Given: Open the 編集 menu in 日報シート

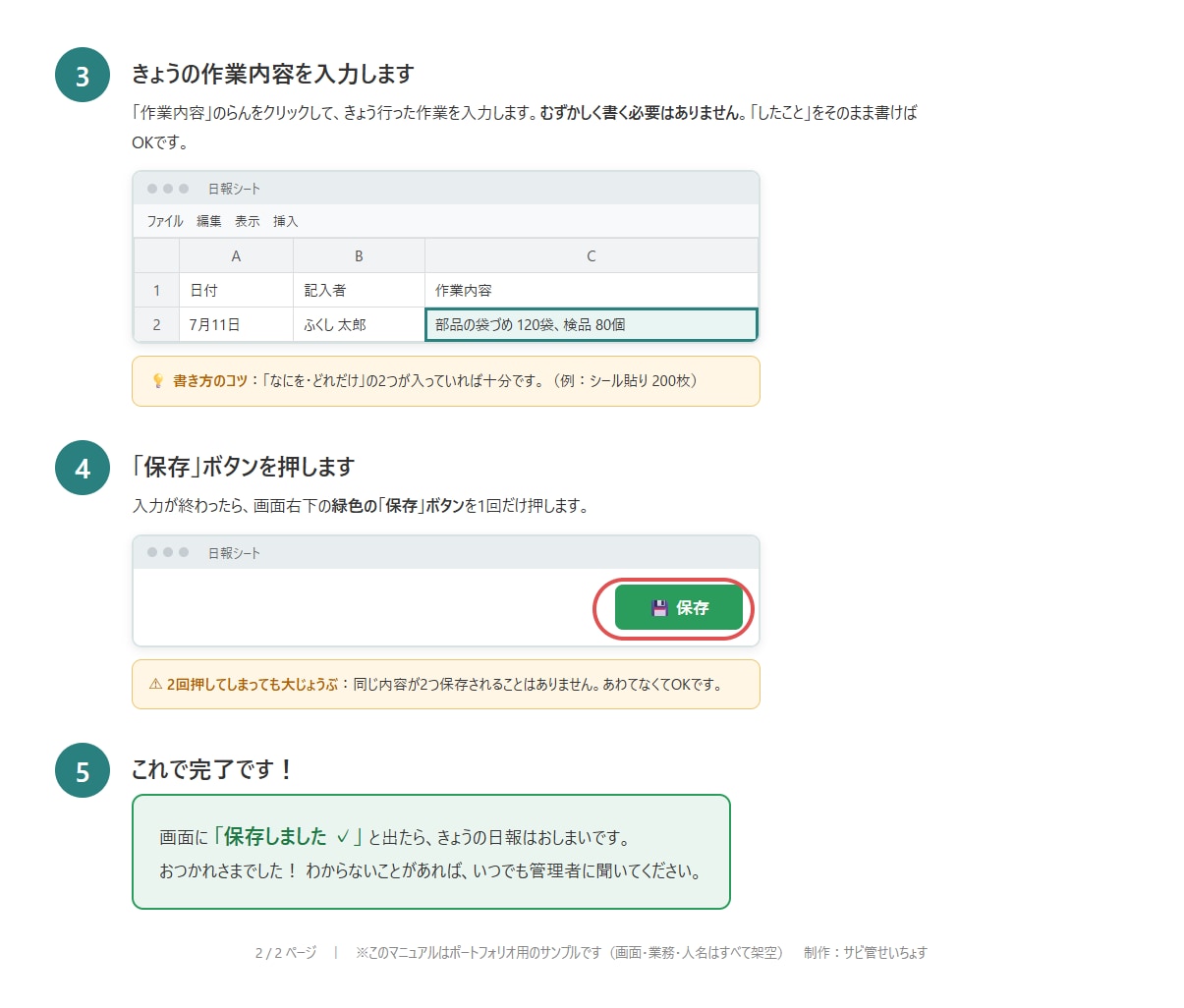Looking at the screenshot, I should (x=209, y=221).
